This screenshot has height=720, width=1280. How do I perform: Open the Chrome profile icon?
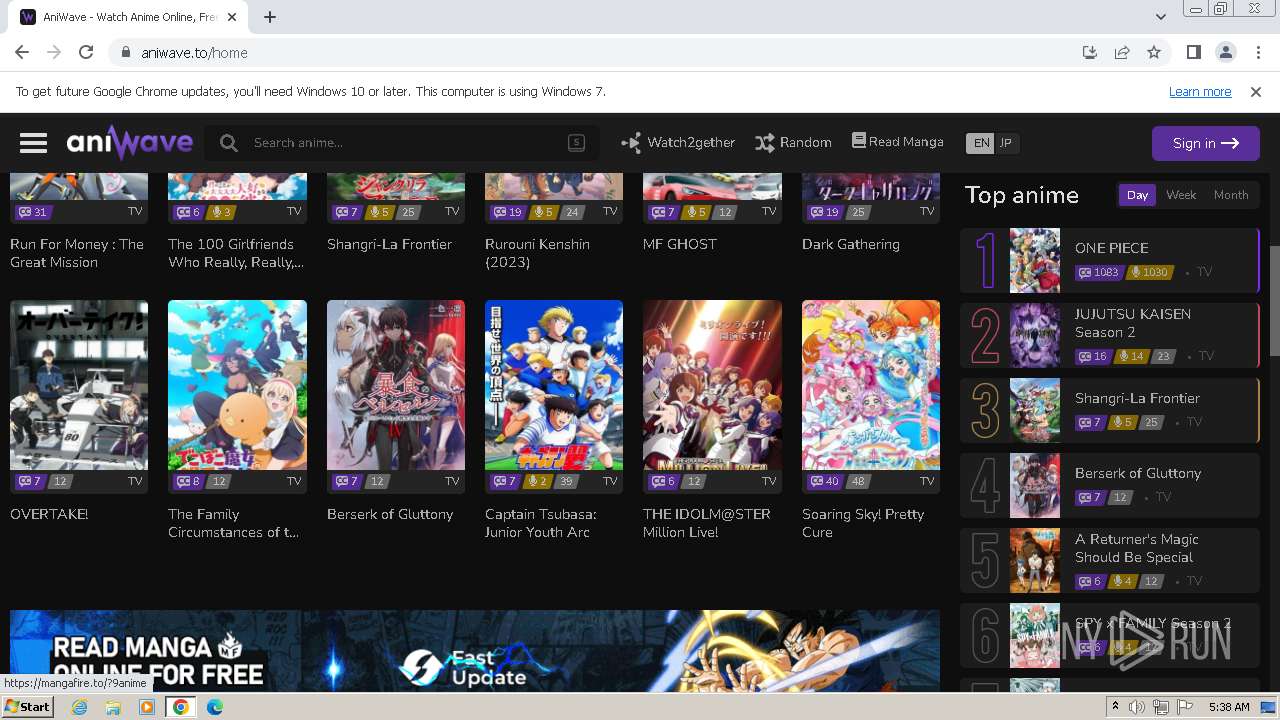click(x=1225, y=53)
